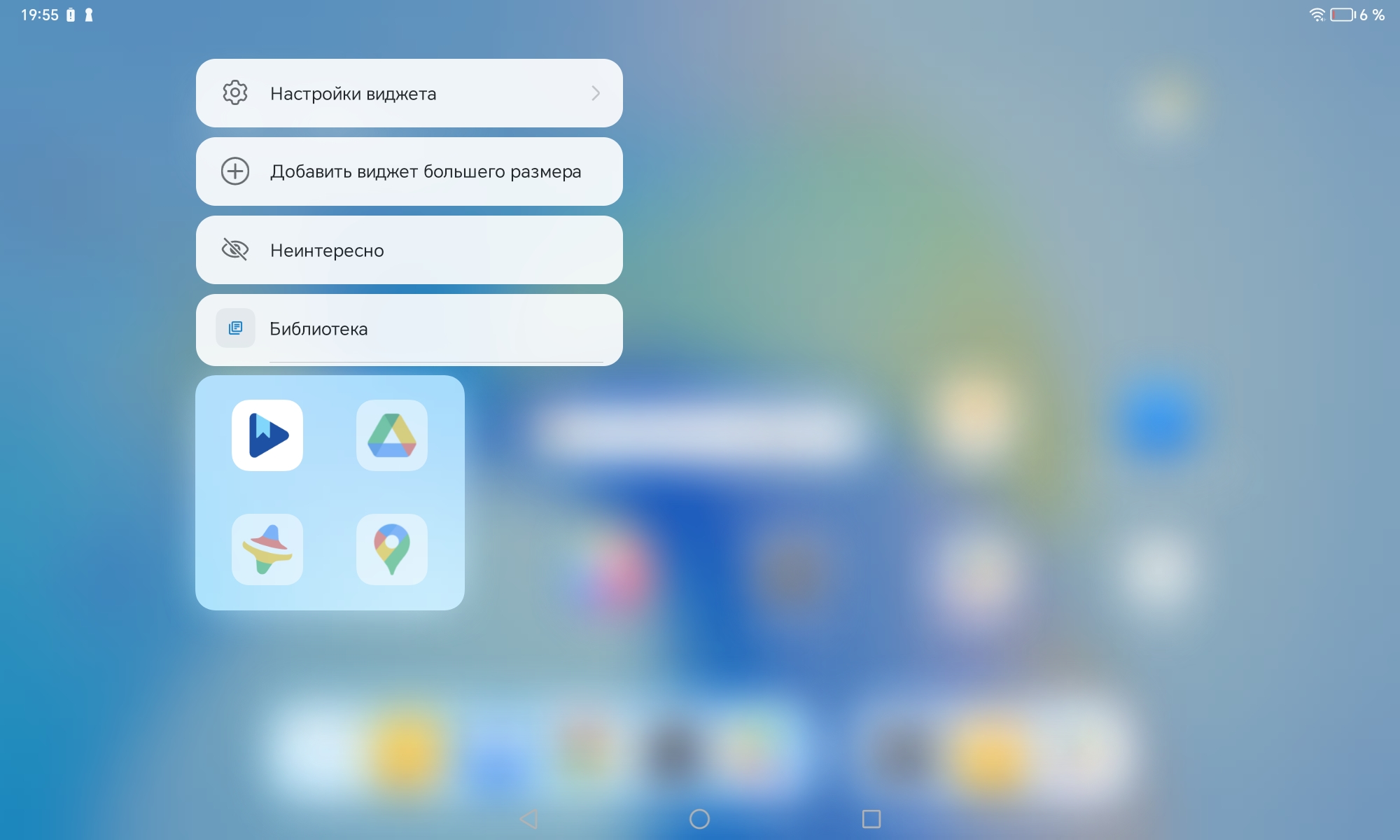
Task: Tap the Библиотека library icon
Action: [x=235, y=328]
